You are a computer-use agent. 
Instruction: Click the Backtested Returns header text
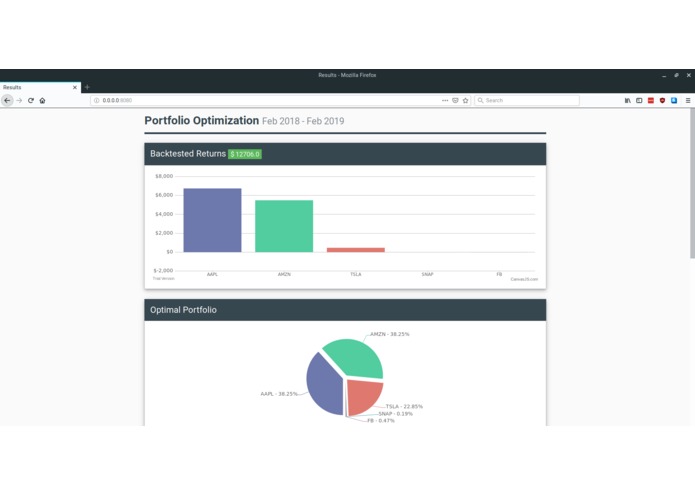coord(188,154)
